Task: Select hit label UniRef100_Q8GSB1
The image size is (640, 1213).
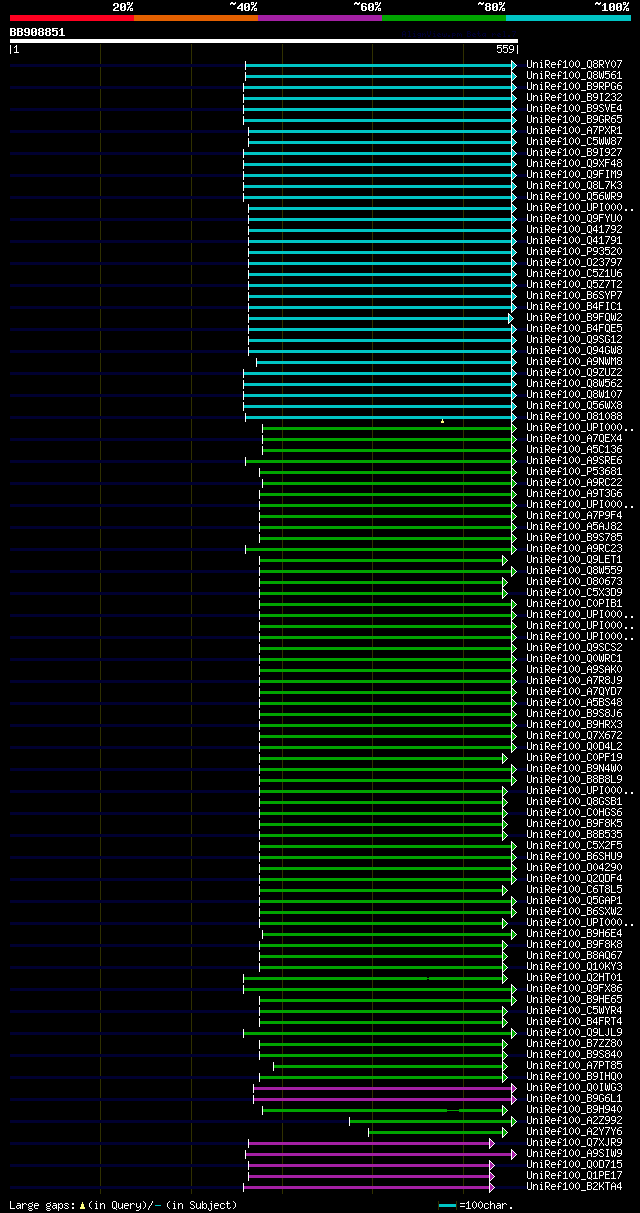Action: [x=574, y=801]
